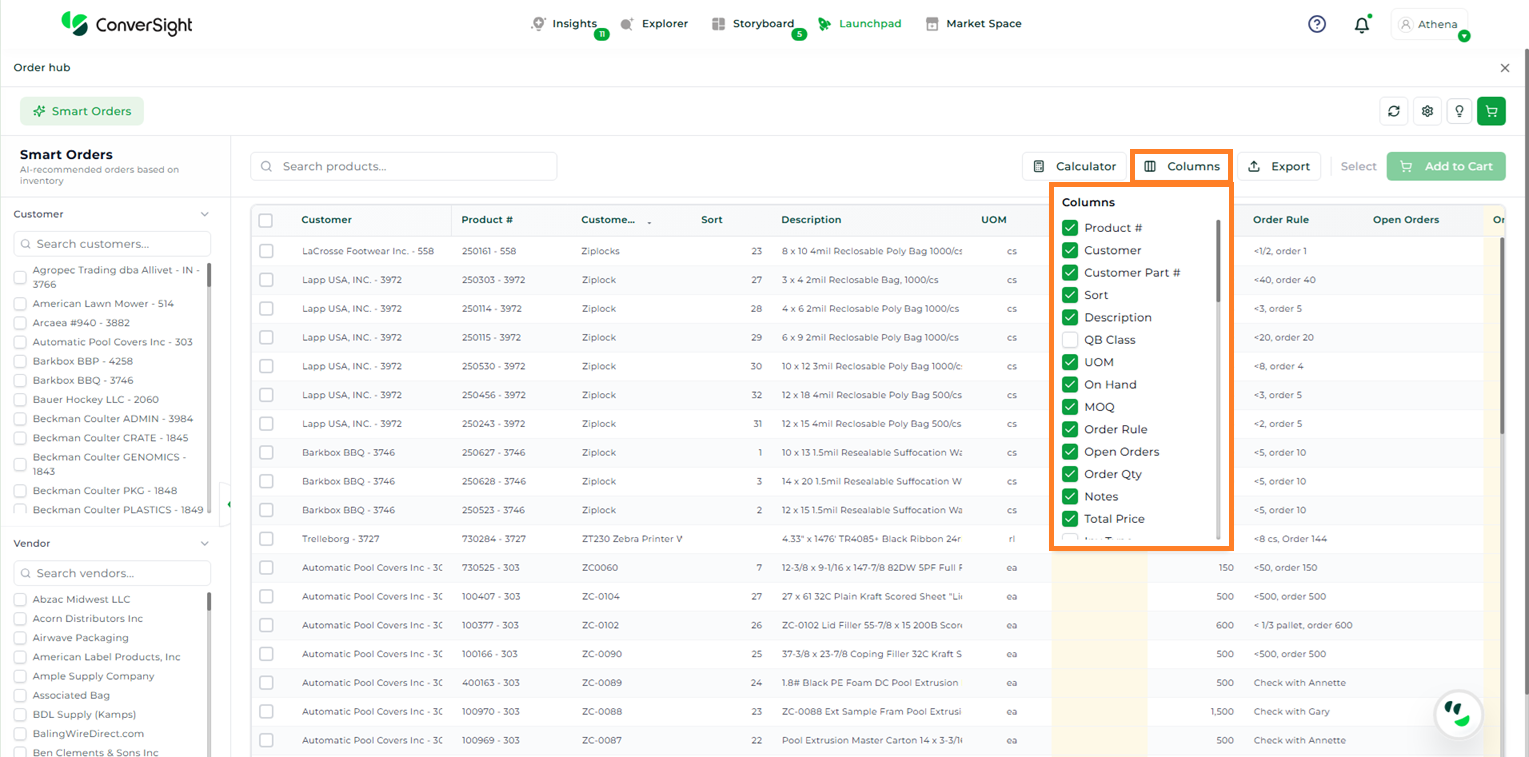This screenshot has height=757, width=1529.
Task: Open the Calculator button
Action: (1074, 167)
